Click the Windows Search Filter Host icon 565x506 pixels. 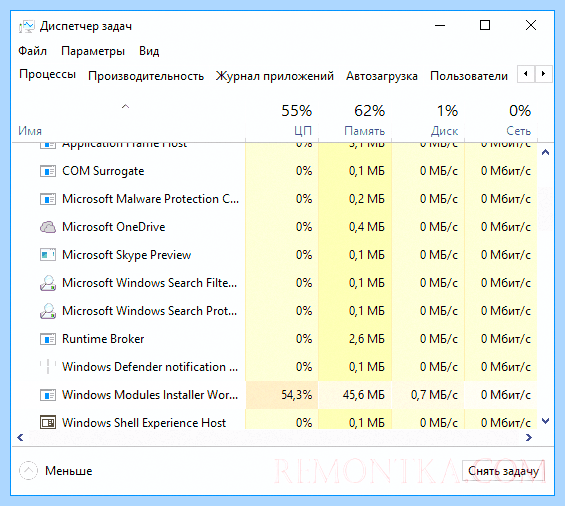48,283
